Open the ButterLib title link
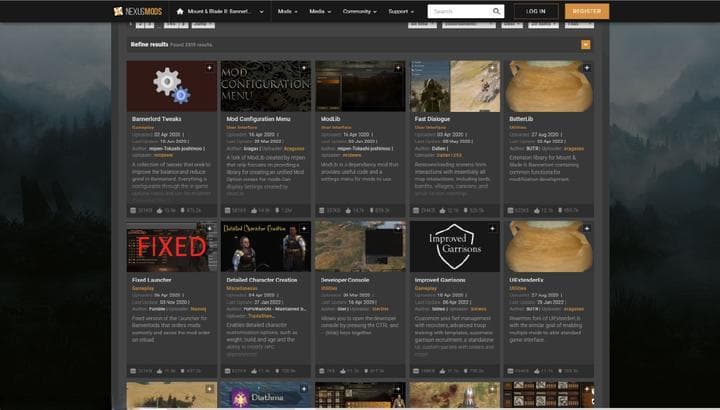The height and width of the screenshot is (410, 720). coord(521,119)
